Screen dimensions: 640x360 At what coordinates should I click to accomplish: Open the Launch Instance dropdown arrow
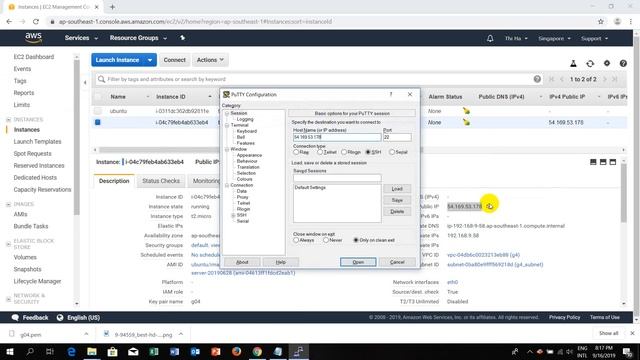[150, 60]
